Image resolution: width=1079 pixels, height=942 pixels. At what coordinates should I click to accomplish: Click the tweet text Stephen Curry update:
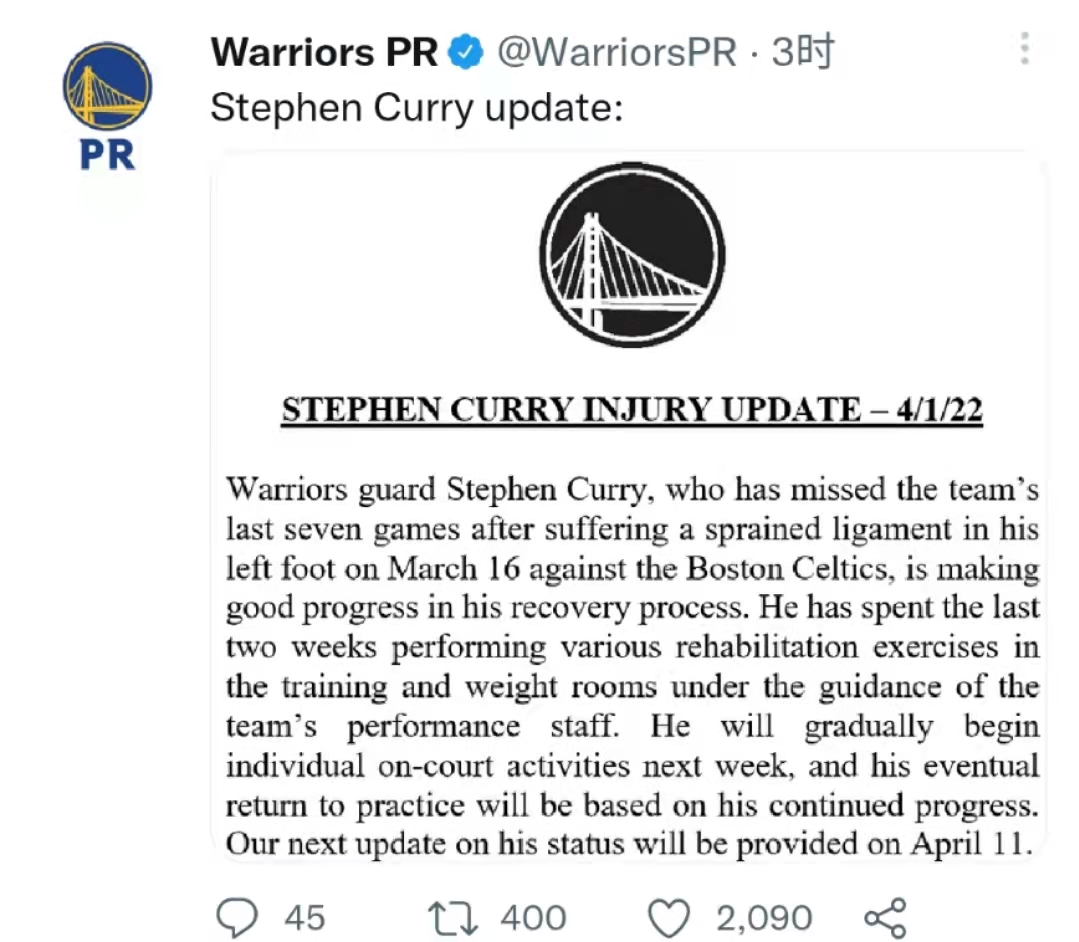[417, 108]
